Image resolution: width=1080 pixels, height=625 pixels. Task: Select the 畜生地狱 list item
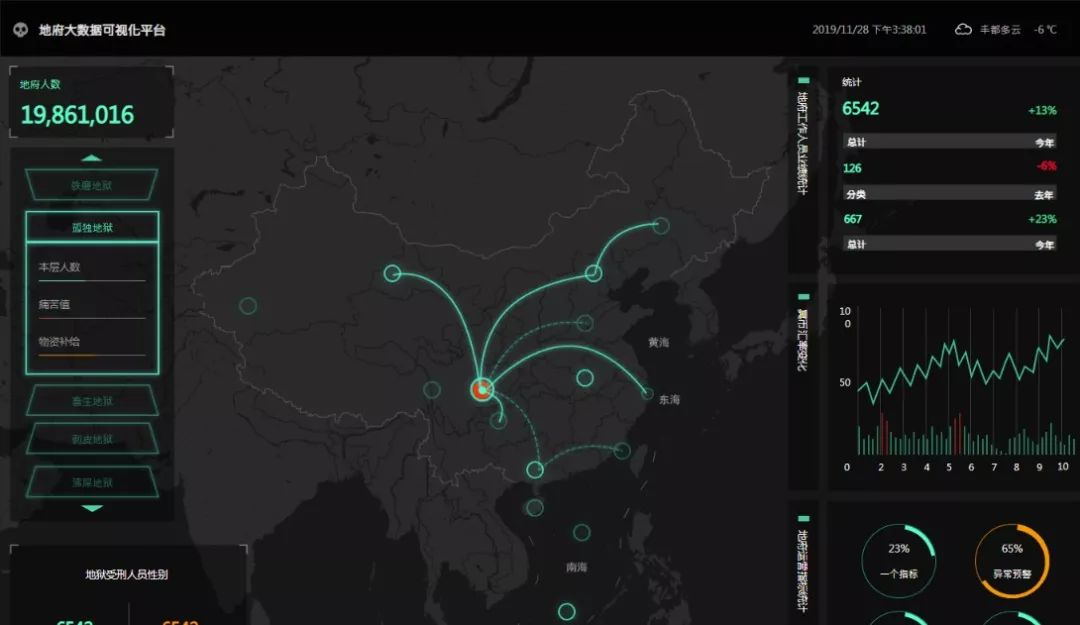click(92, 401)
